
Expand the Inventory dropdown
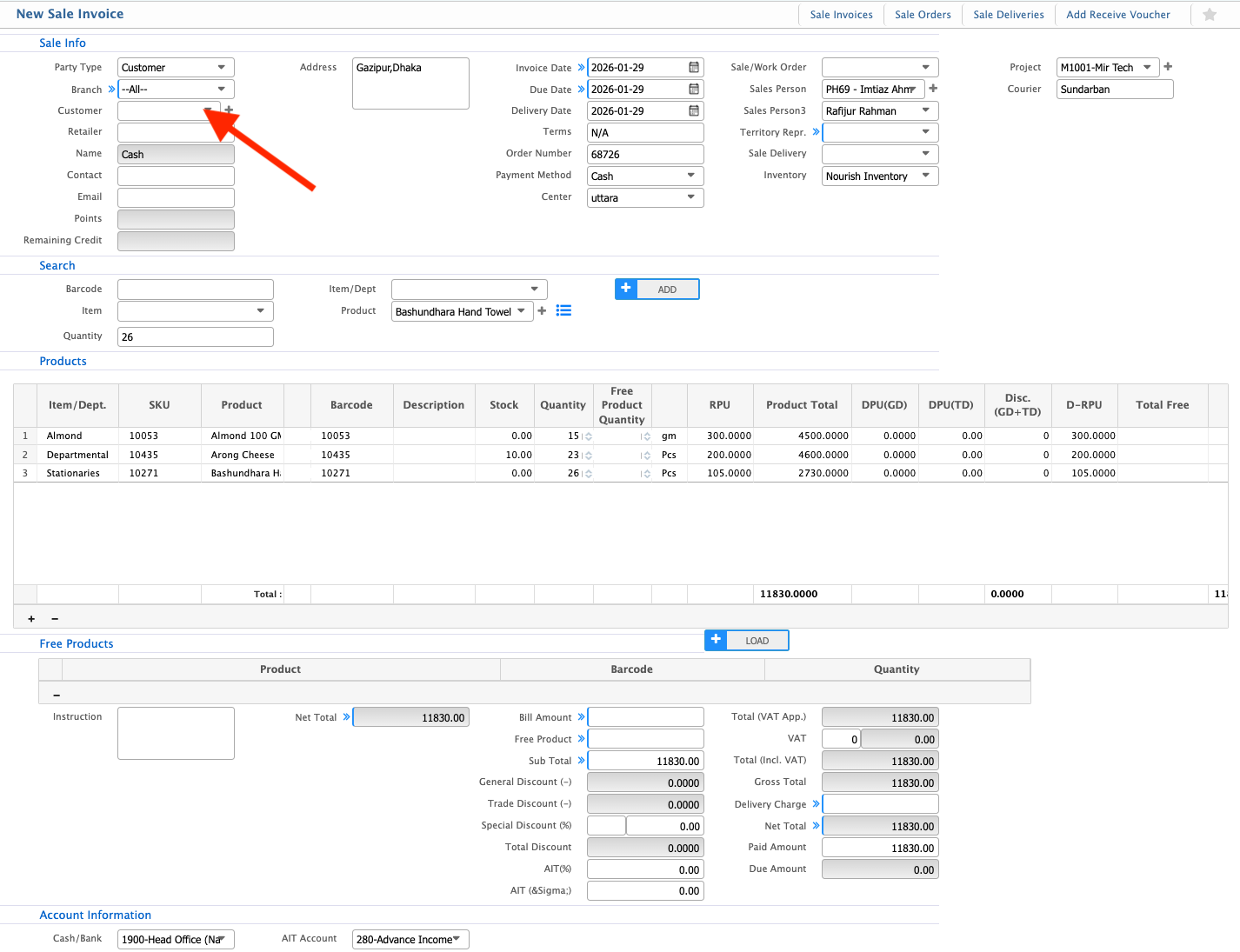click(x=925, y=176)
